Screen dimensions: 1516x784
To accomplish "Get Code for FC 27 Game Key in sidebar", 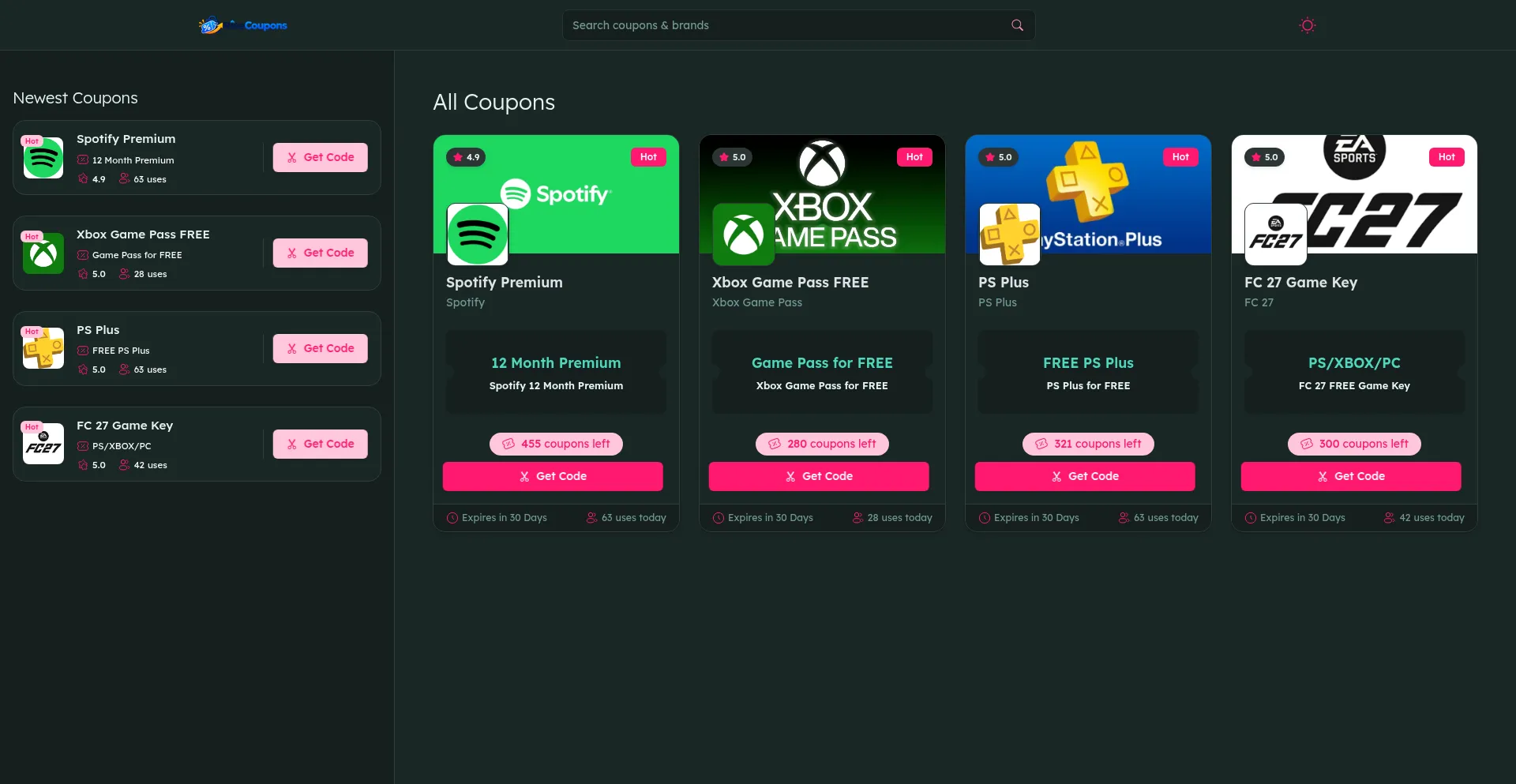I will (x=320, y=444).
